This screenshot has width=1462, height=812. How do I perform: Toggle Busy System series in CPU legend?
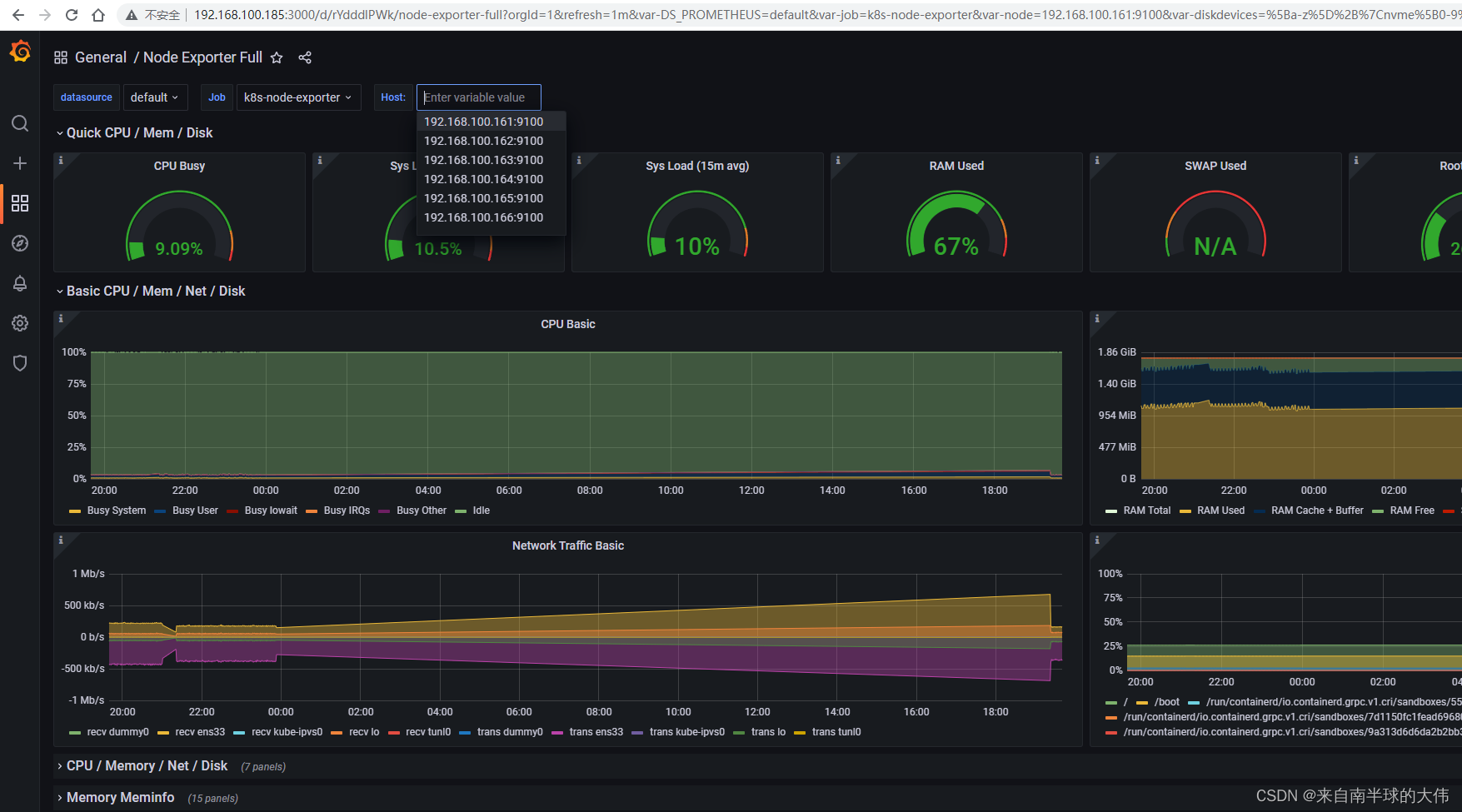coord(117,511)
